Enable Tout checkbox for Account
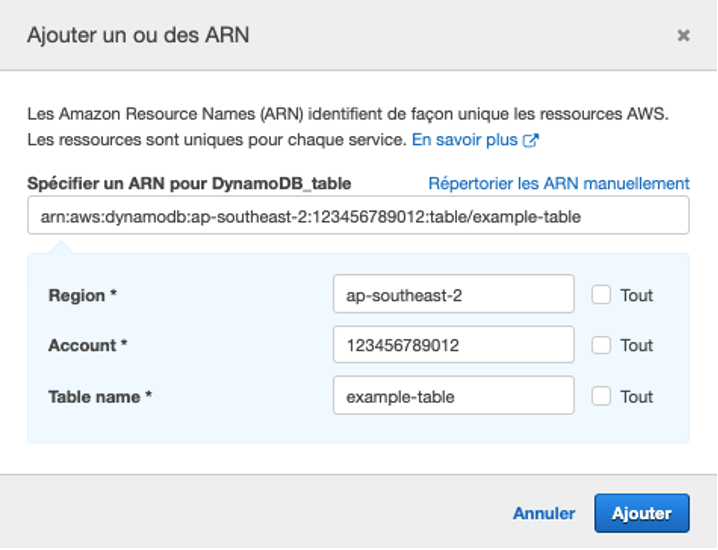 [x=601, y=345]
